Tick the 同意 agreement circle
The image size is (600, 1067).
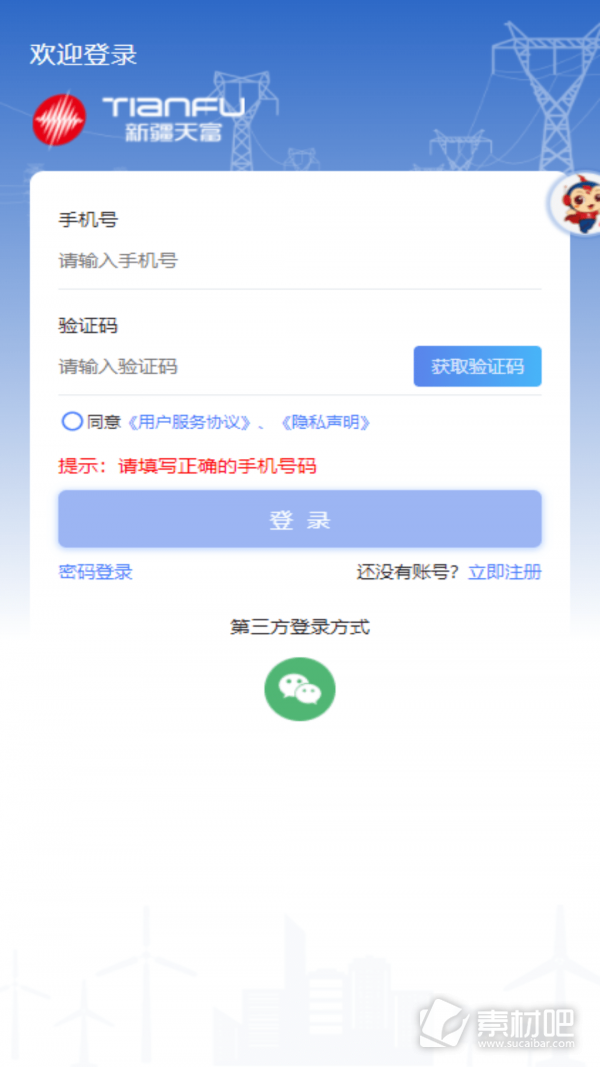(x=72, y=422)
